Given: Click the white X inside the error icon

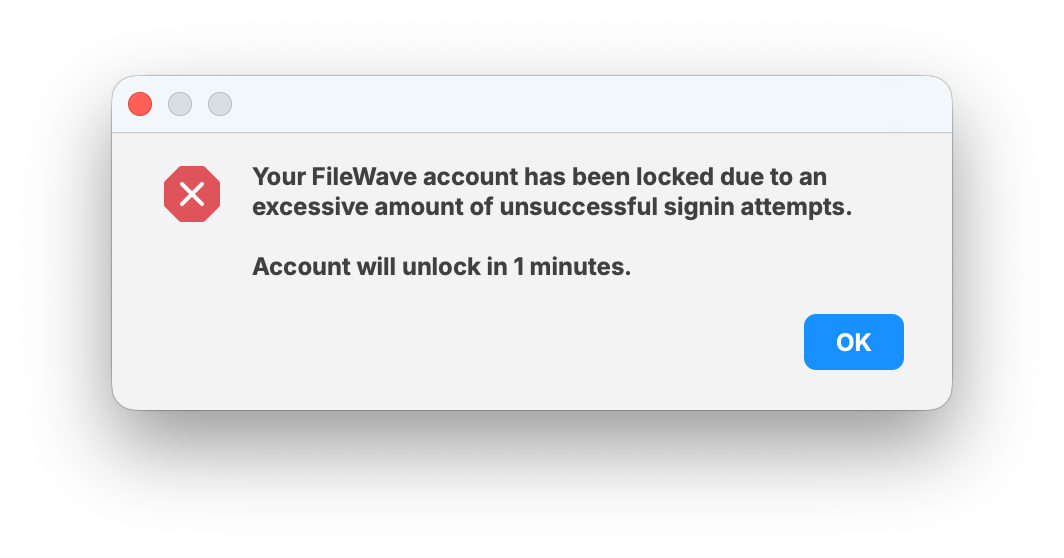Looking at the screenshot, I should click(192, 194).
